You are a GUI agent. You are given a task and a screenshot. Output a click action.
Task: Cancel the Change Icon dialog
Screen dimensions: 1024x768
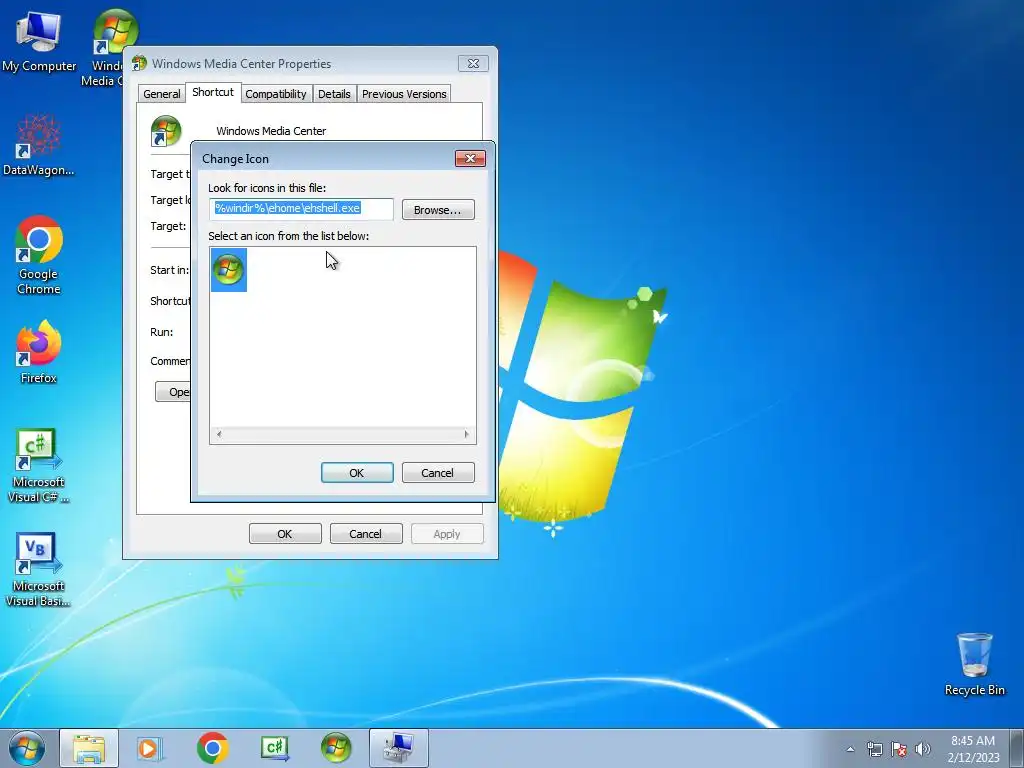click(438, 472)
